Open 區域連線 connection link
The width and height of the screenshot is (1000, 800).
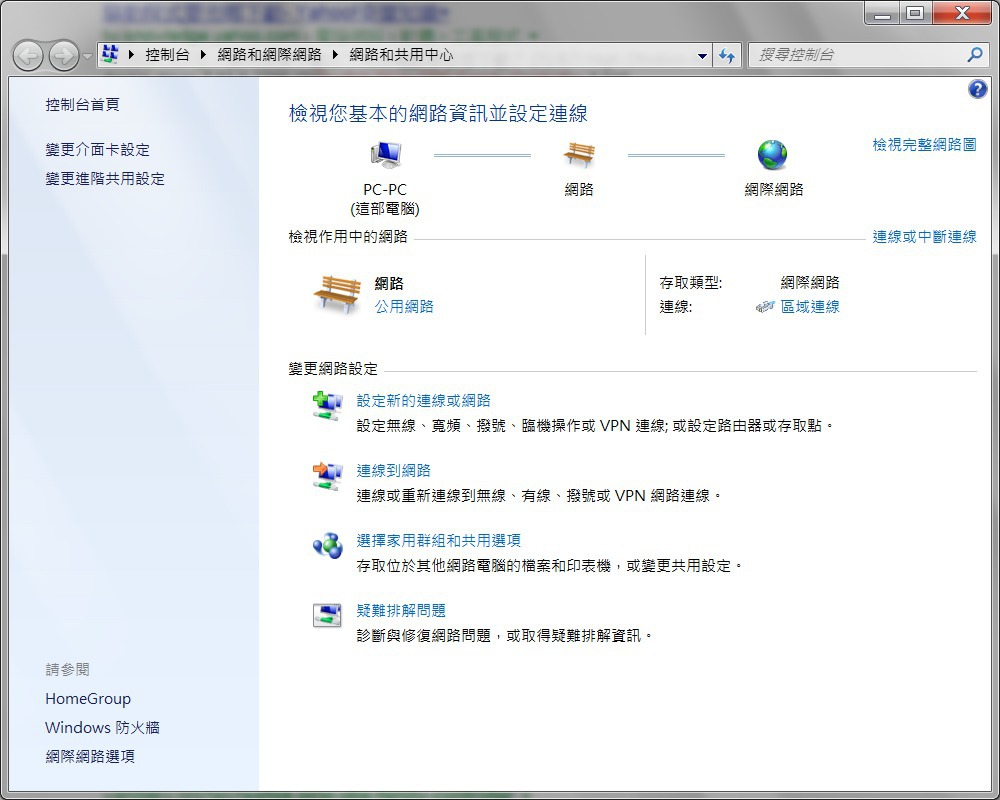tap(810, 307)
